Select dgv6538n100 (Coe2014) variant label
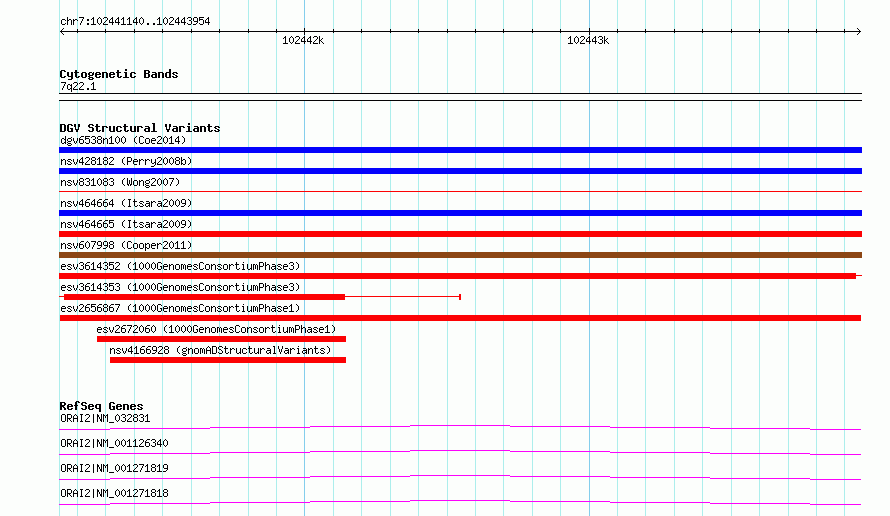 [x=123, y=140]
